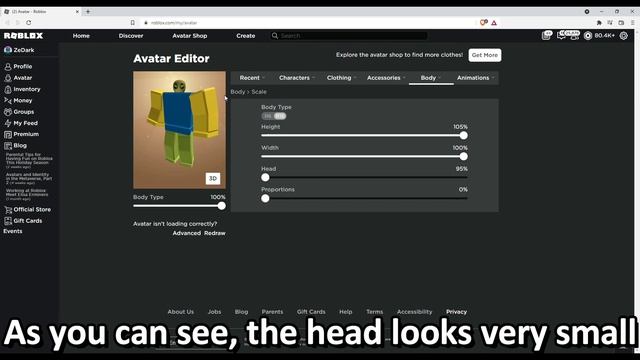640x360 pixels.
Task: Open the settings gear icon
Action: [x=624, y=36]
